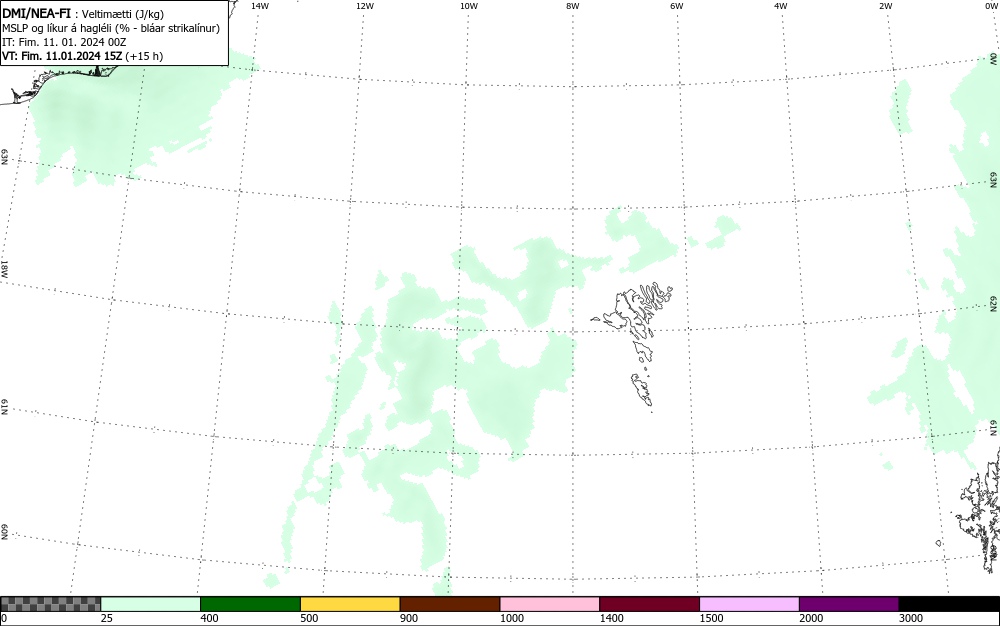Click the purple 2000–3000 legend swatch
The height and width of the screenshot is (626, 1000).
[x=849, y=604]
